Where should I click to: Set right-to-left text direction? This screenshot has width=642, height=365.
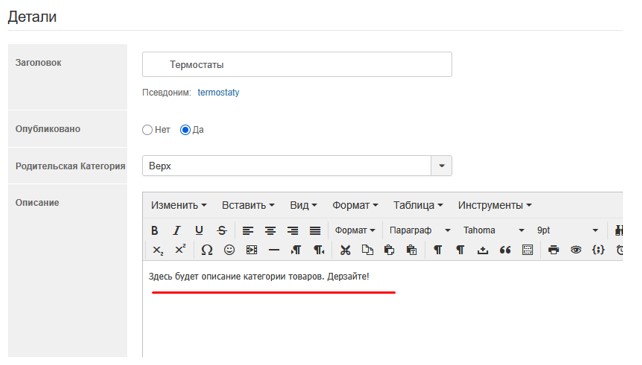tap(319, 250)
